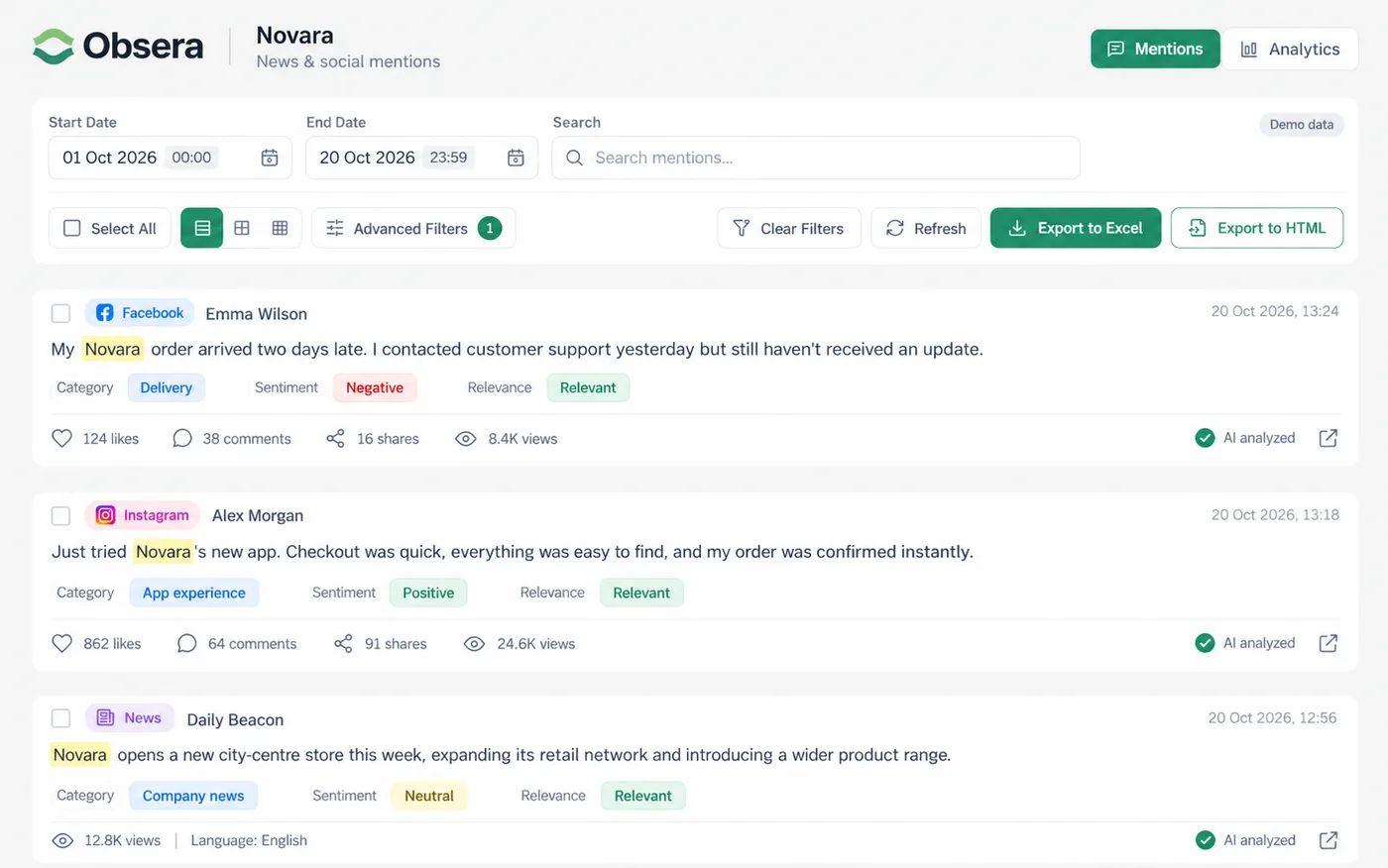Expand the Advanced Filters panel
1388x868 pixels.
pyautogui.click(x=413, y=228)
